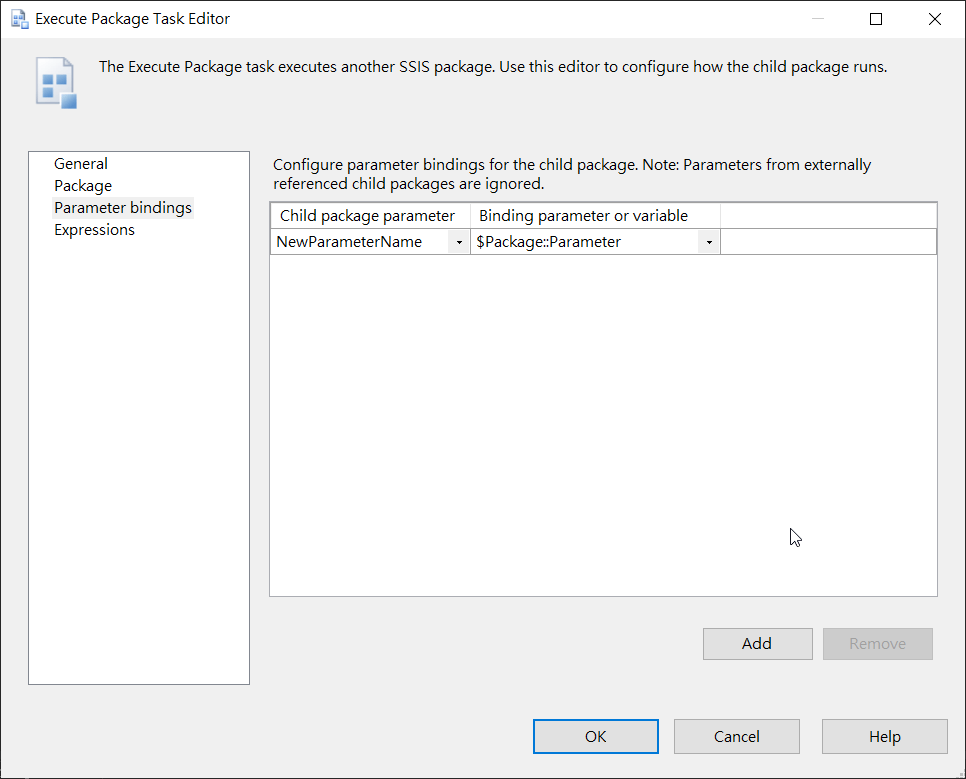This screenshot has width=966, height=779.
Task: Switch to the Package page
Action: [83, 186]
